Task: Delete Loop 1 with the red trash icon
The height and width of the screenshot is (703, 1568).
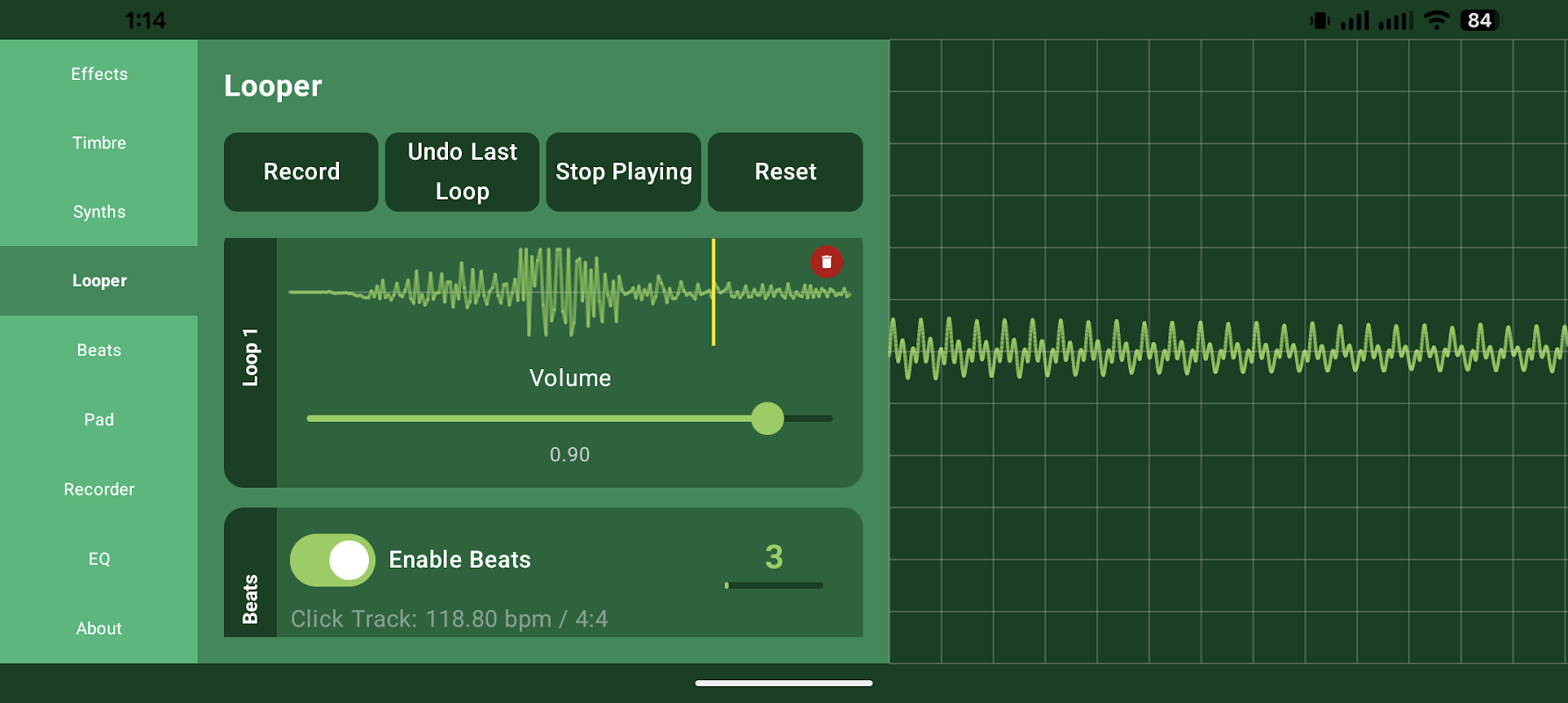Action: pos(826,262)
